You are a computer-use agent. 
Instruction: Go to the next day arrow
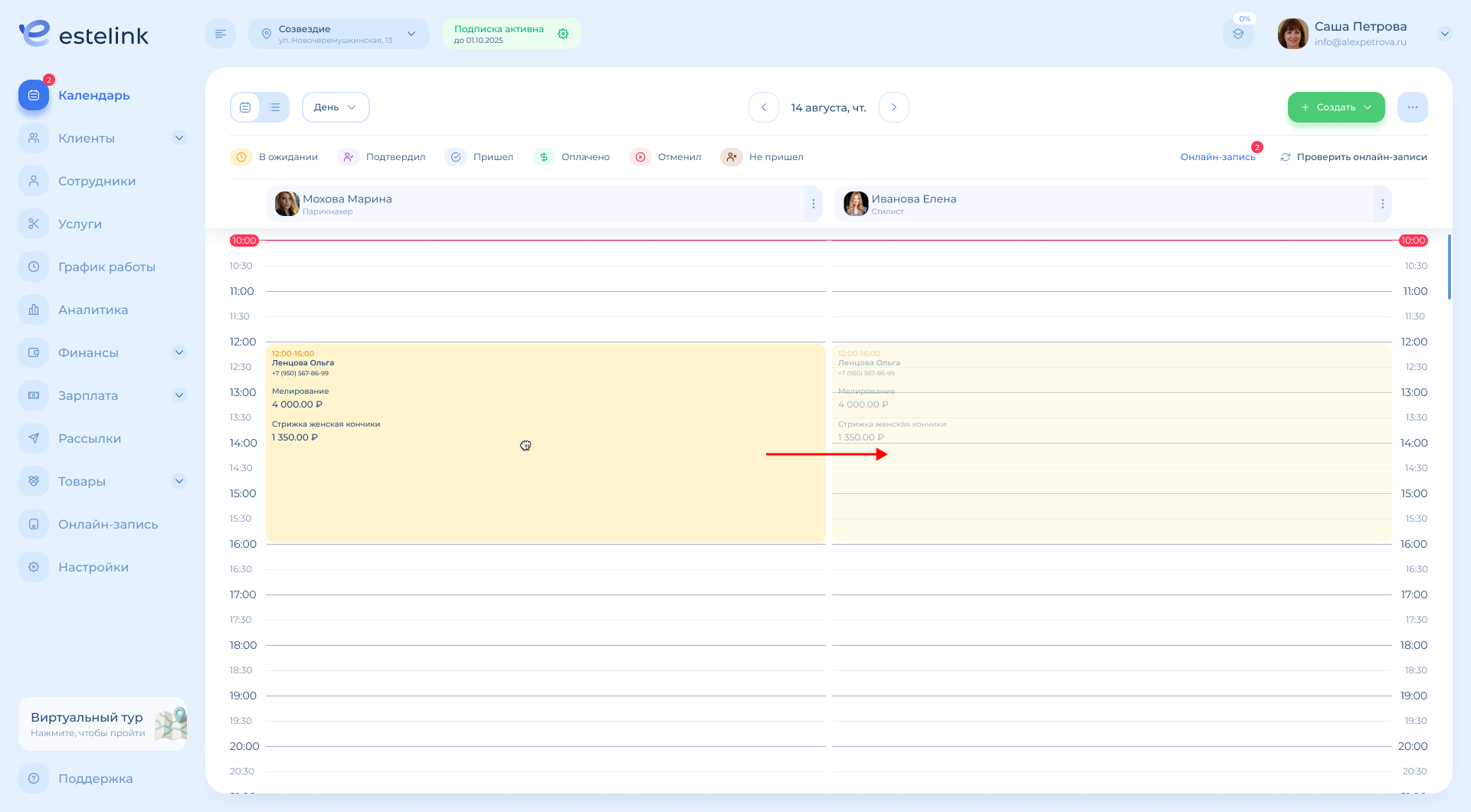pyautogui.click(x=893, y=107)
